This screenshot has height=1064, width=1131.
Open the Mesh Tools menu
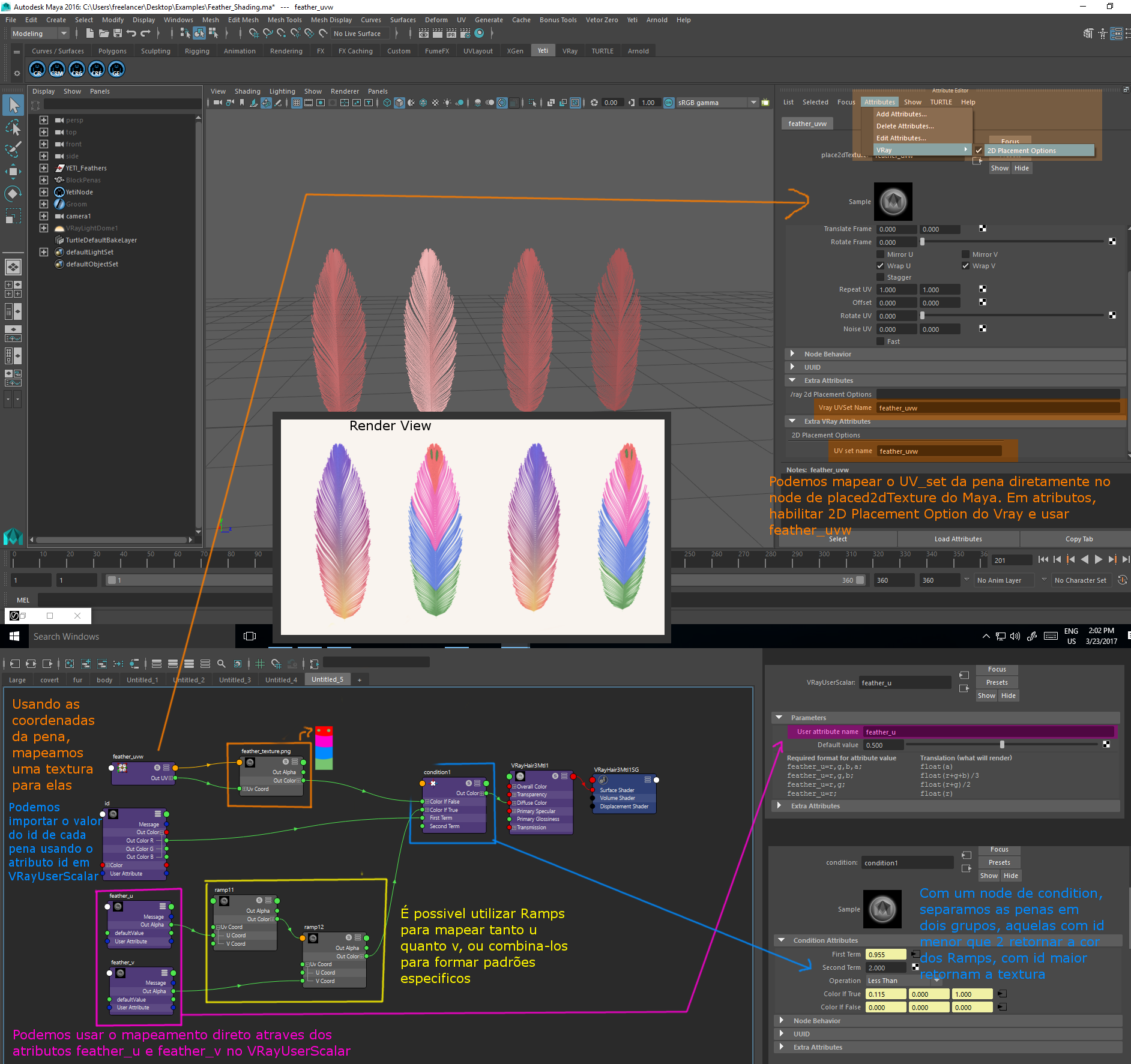pyautogui.click(x=285, y=20)
